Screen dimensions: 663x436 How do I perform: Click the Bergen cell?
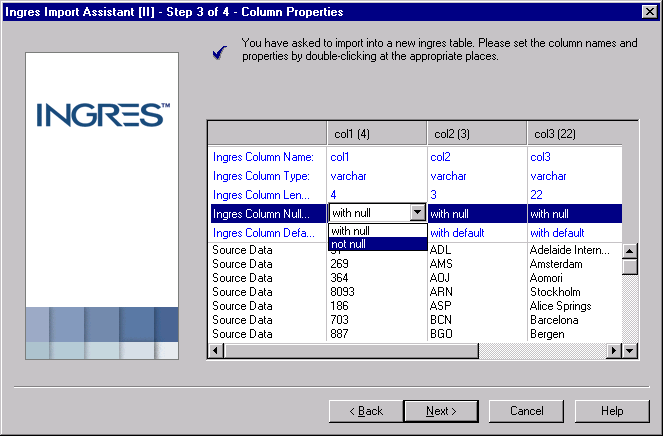[547, 334]
